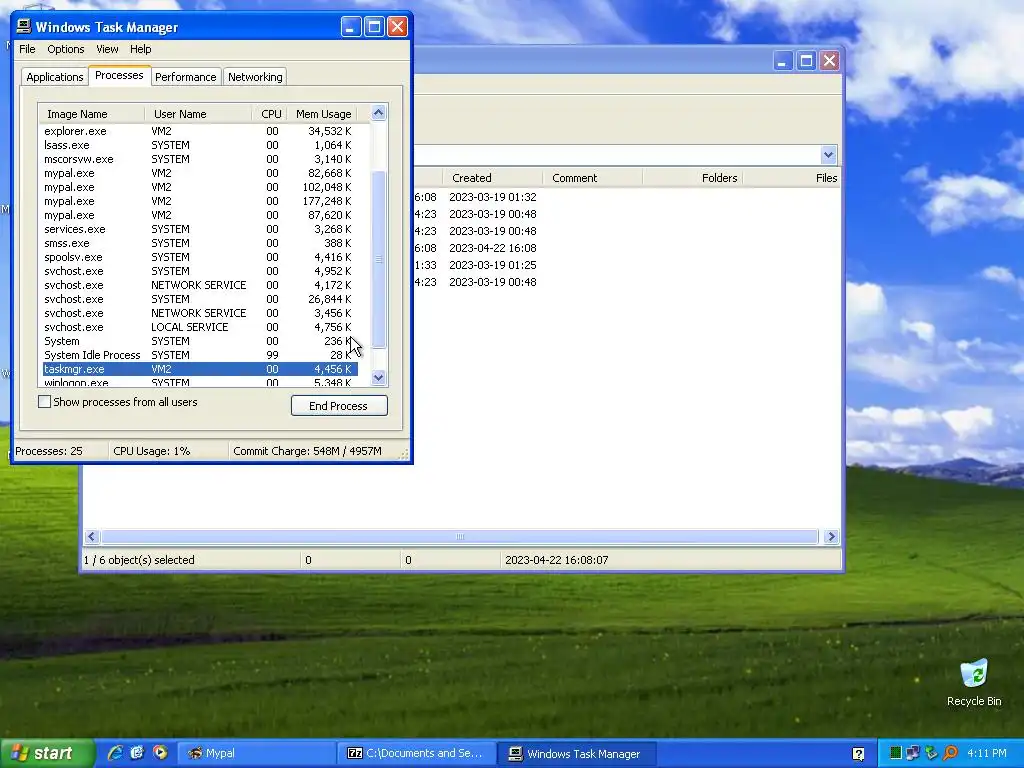Select the spoolsv.exe process row
Screen dimensions: 1024x768
(199, 257)
